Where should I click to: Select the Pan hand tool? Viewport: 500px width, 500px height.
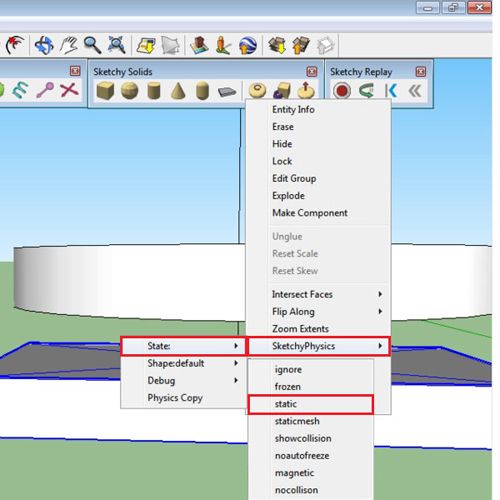[68, 45]
